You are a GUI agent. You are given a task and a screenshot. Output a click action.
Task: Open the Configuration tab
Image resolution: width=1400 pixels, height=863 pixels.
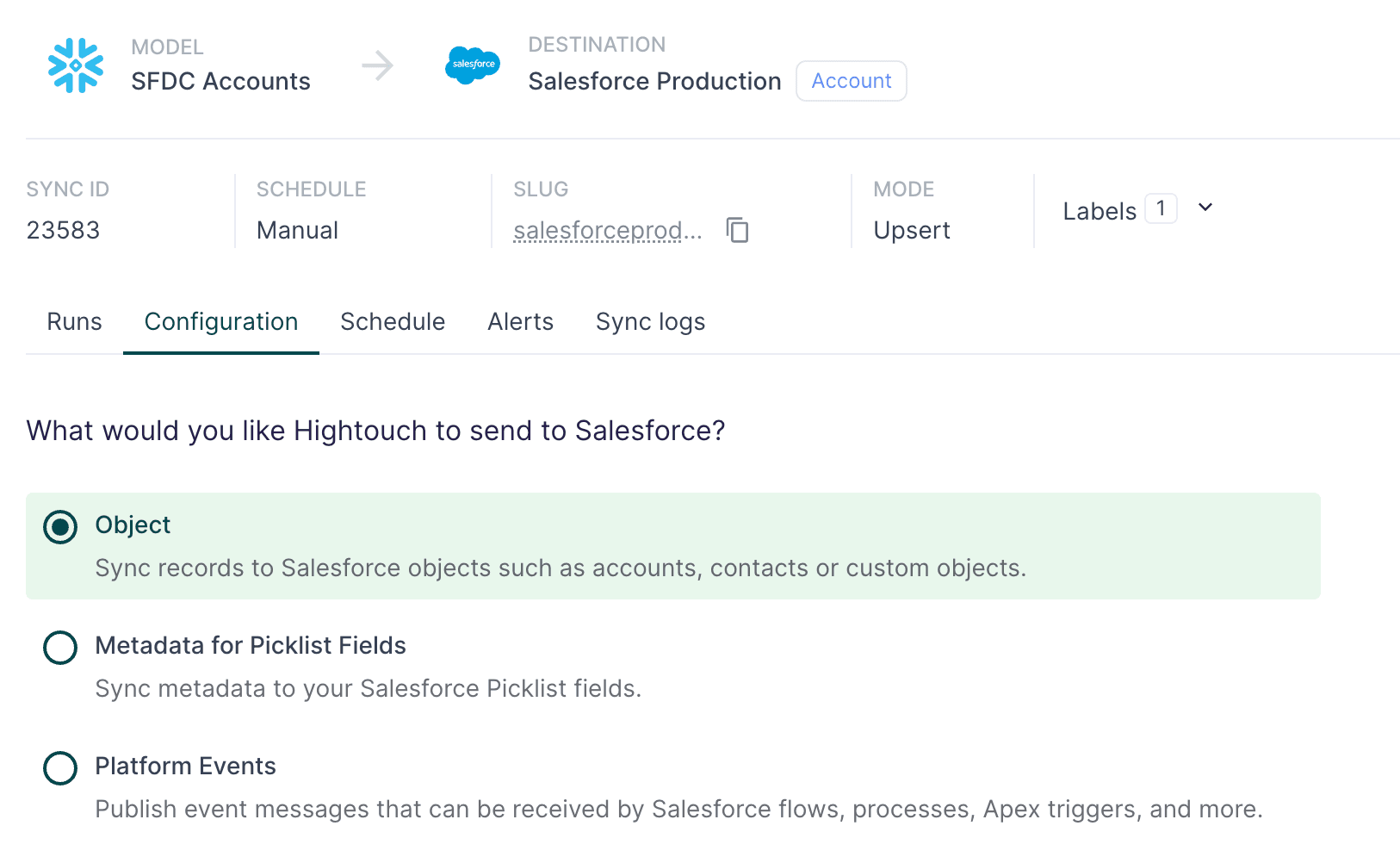tap(221, 321)
